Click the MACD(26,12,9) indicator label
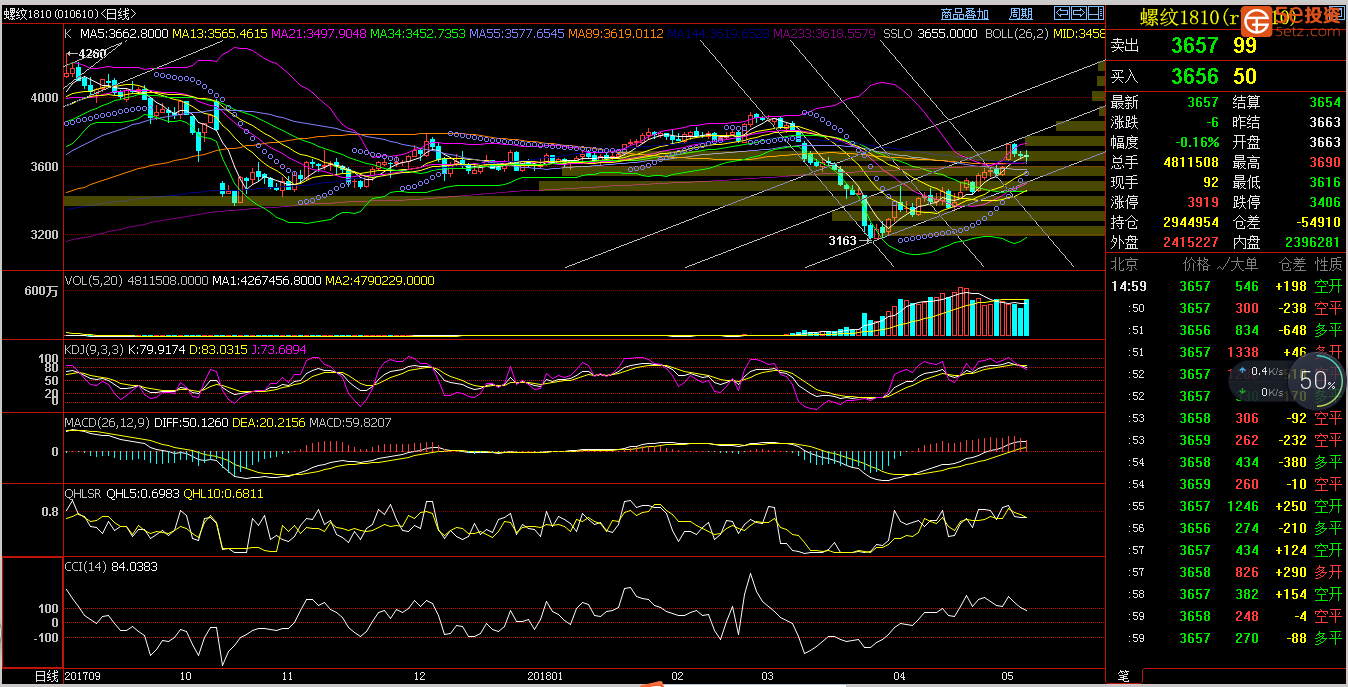1348x687 pixels. click(107, 423)
